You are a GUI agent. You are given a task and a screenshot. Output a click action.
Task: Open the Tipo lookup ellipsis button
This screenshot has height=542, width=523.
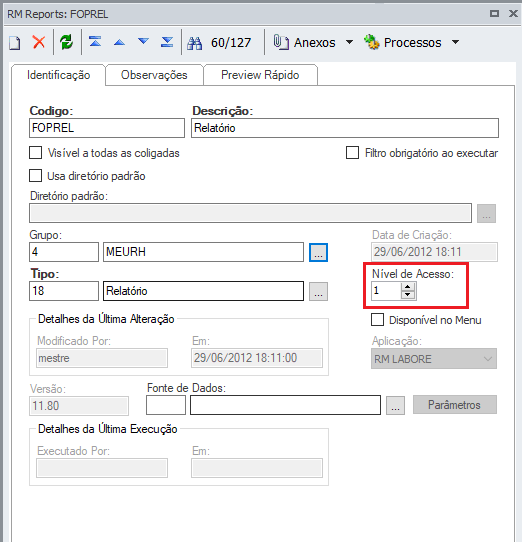(x=318, y=291)
